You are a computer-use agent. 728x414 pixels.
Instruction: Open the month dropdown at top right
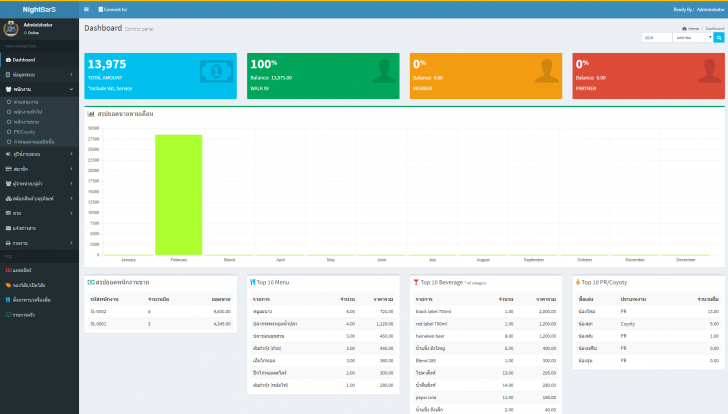693,38
